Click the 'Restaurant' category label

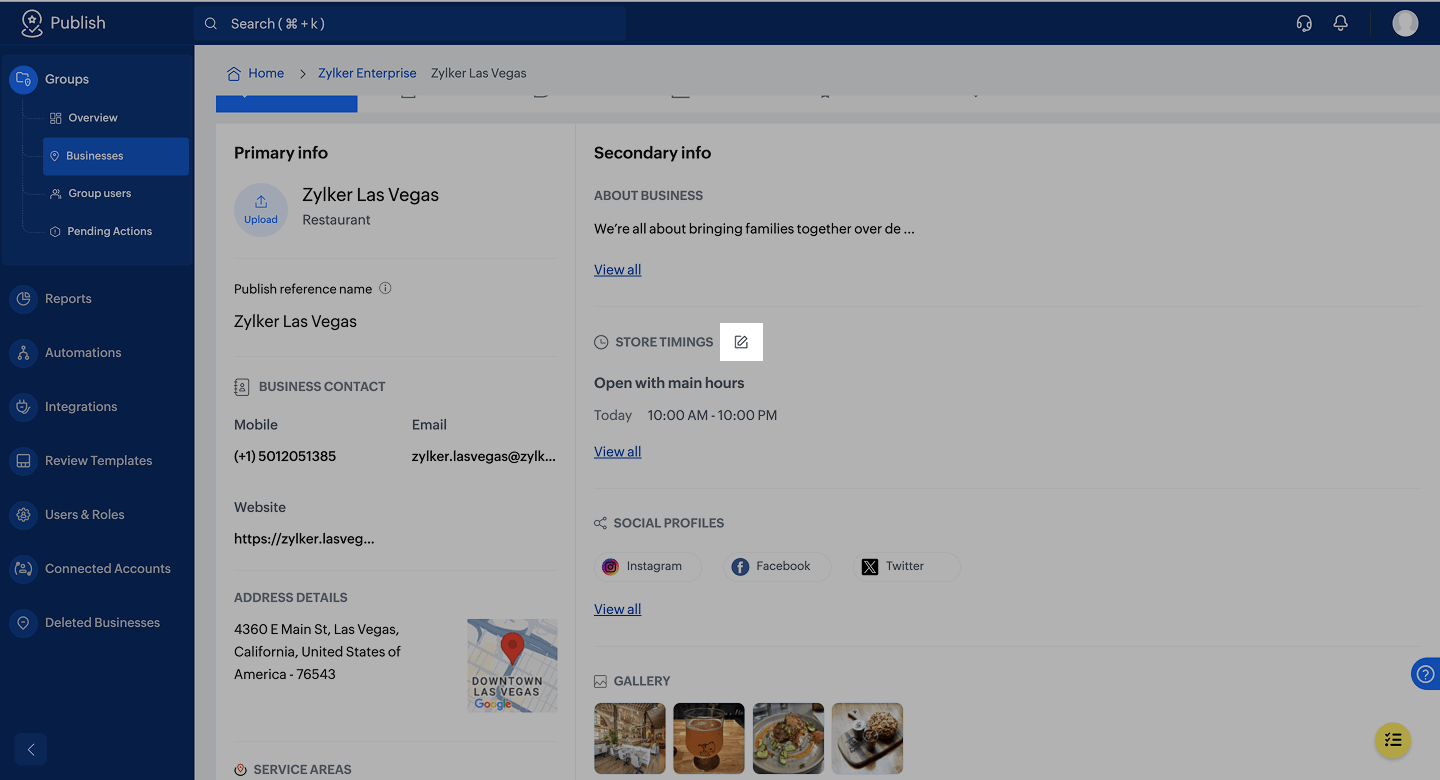pos(336,220)
